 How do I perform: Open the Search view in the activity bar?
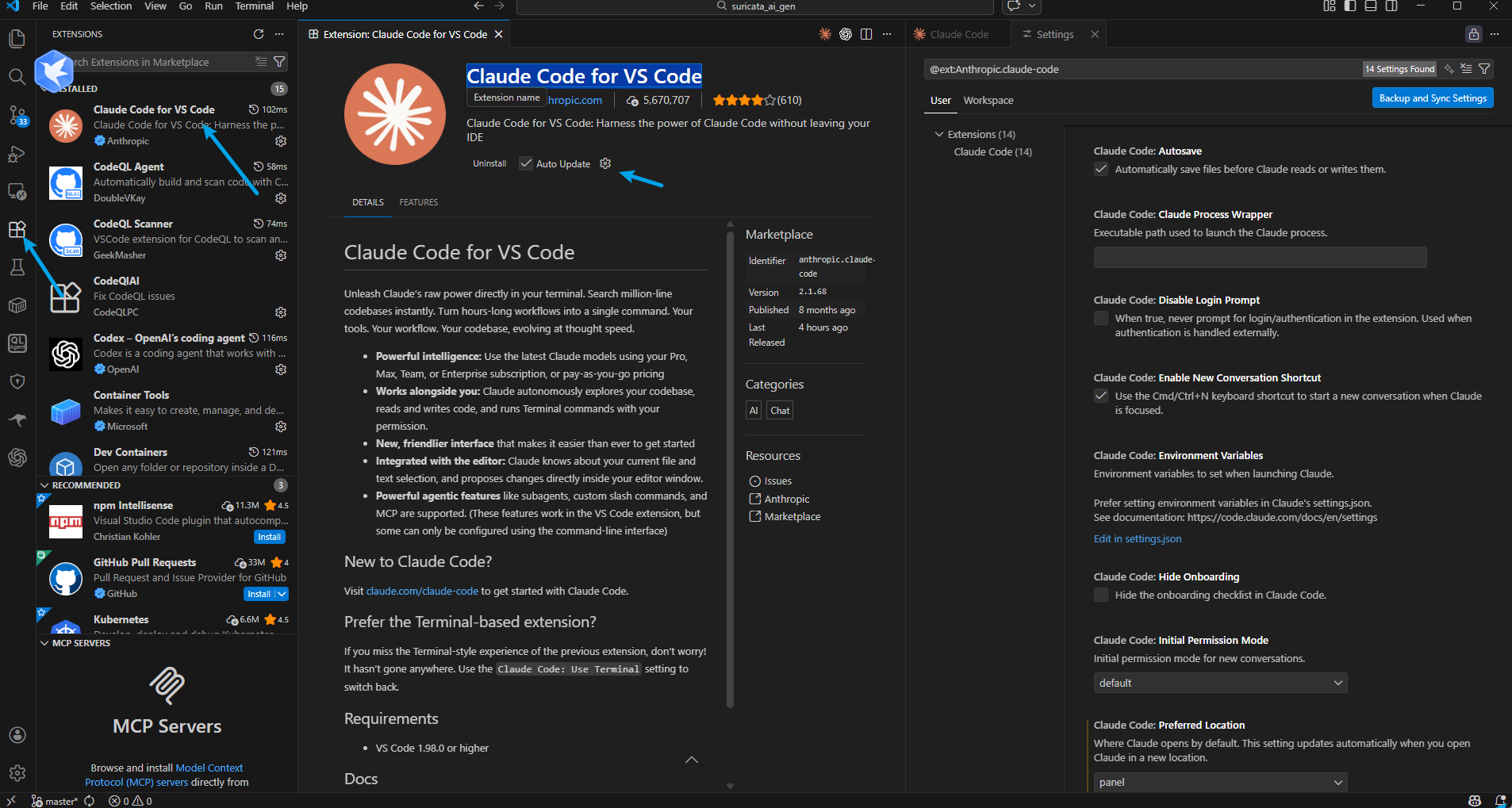(17, 76)
